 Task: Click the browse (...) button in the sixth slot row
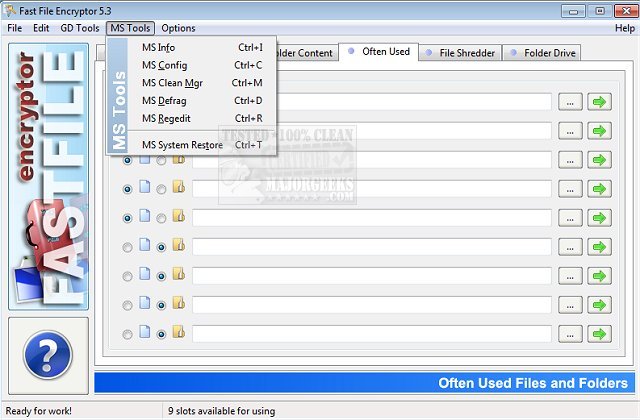tap(570, 247)
